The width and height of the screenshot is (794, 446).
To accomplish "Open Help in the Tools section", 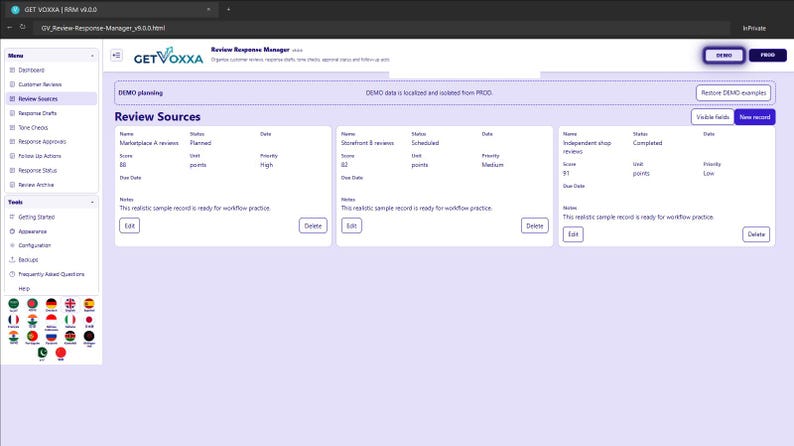I will point(51,289).
